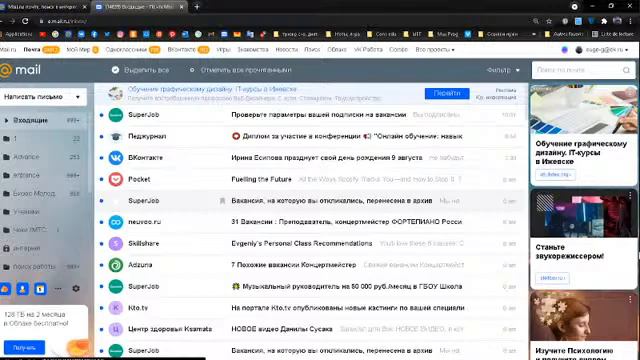Open the SuperJob subscription parameters email
The width and height of the screenshot is (640, 360).
point(311,115)
